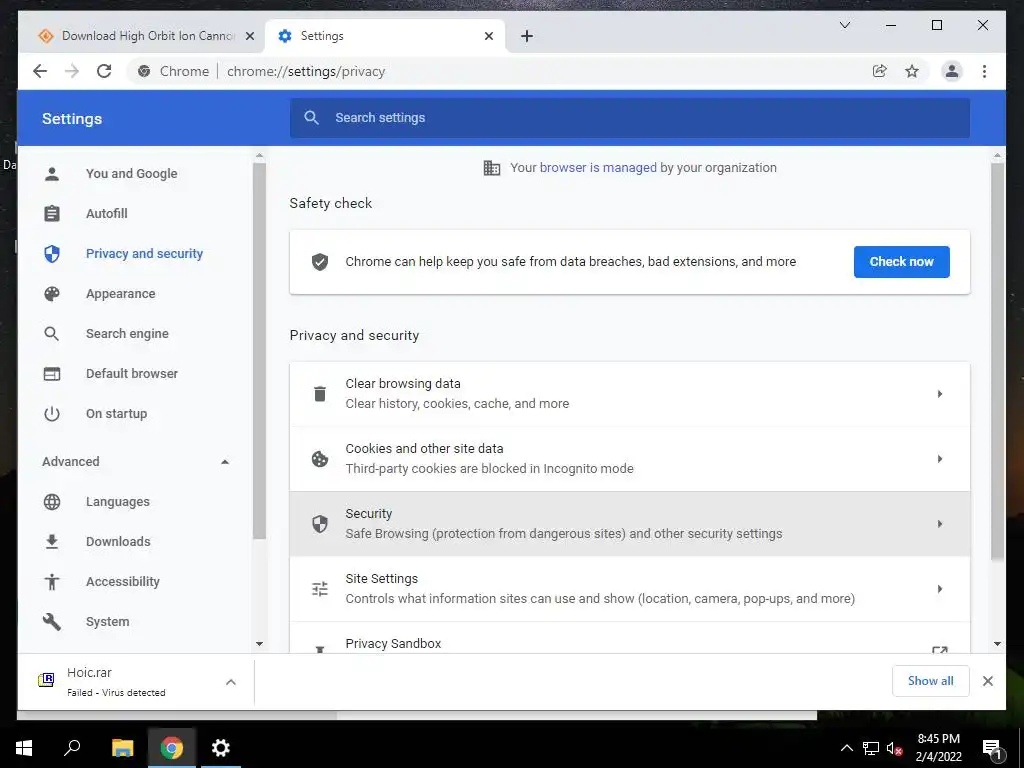Click the magnifier icon beside Search engine
This screenshot has width=1024, height=768.
pos(52,334)
